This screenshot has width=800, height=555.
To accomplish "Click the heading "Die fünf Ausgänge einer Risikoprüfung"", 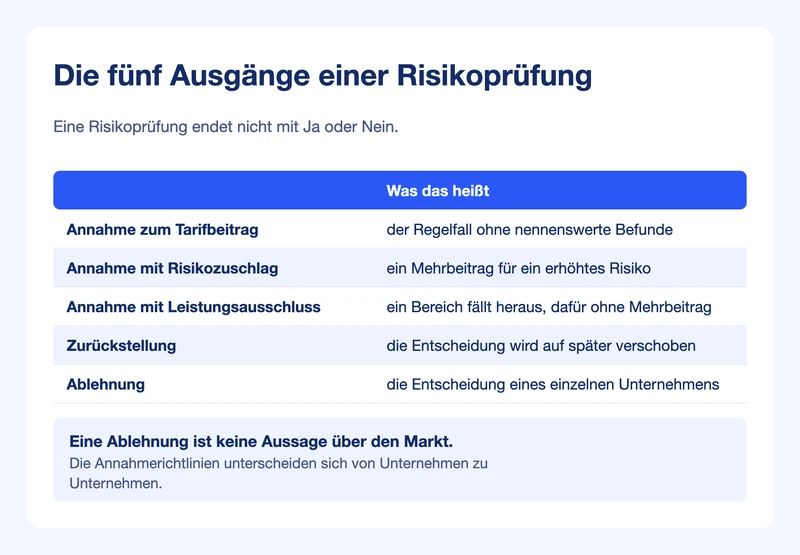I will (322, 76).
